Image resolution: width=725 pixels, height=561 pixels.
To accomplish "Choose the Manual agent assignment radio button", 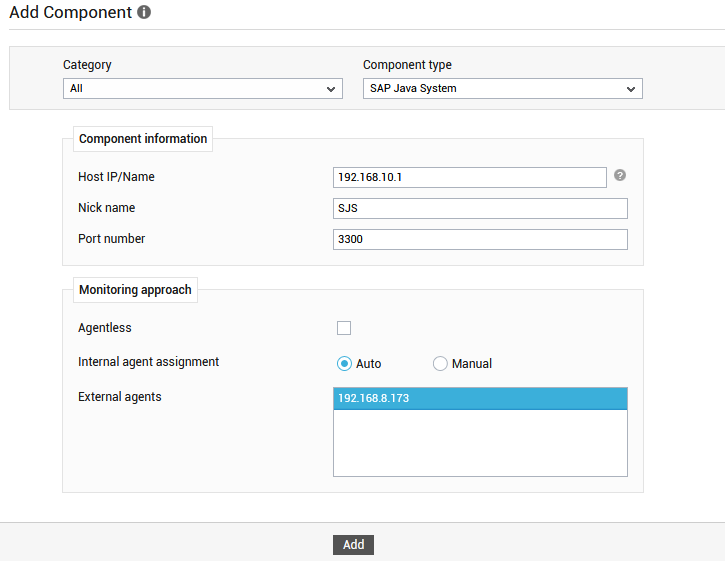I will tap(440, 364).
